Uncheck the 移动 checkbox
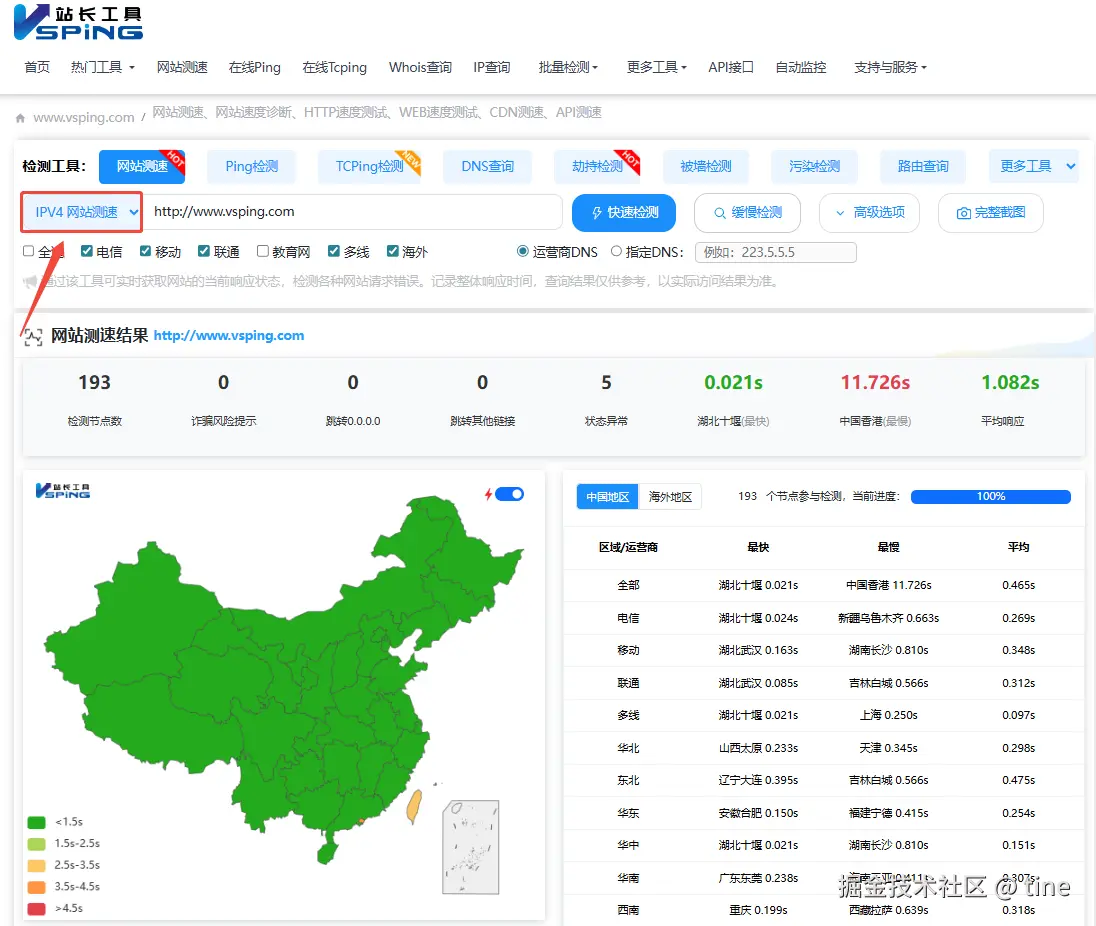 tap(145, 251)
